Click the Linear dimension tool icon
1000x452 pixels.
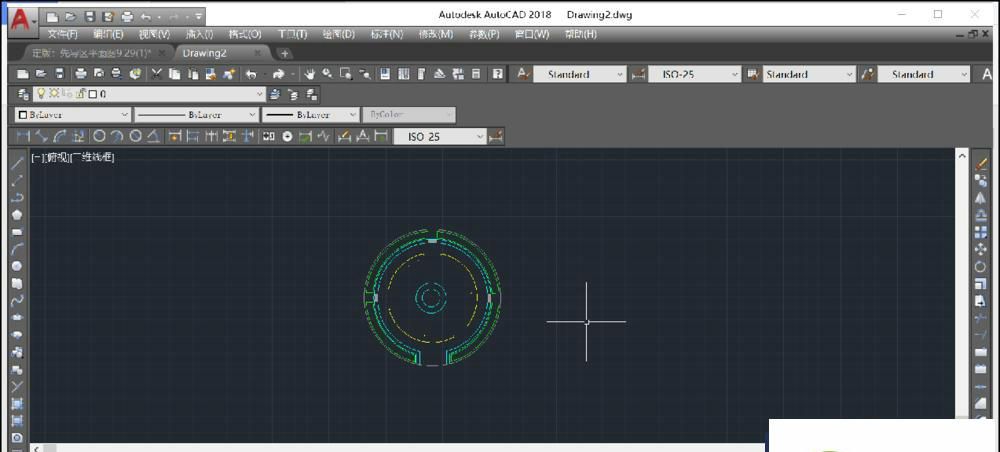click(x=24, y=136)
